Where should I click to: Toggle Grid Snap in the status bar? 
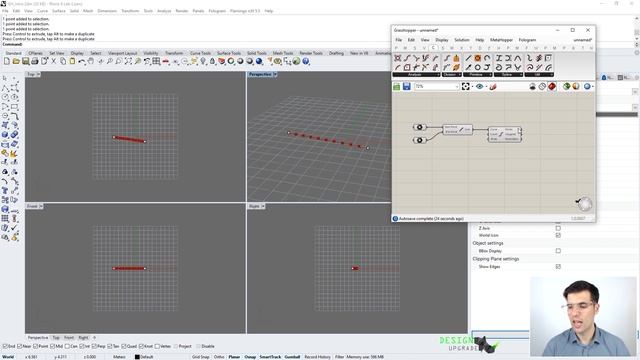(200, 357)
